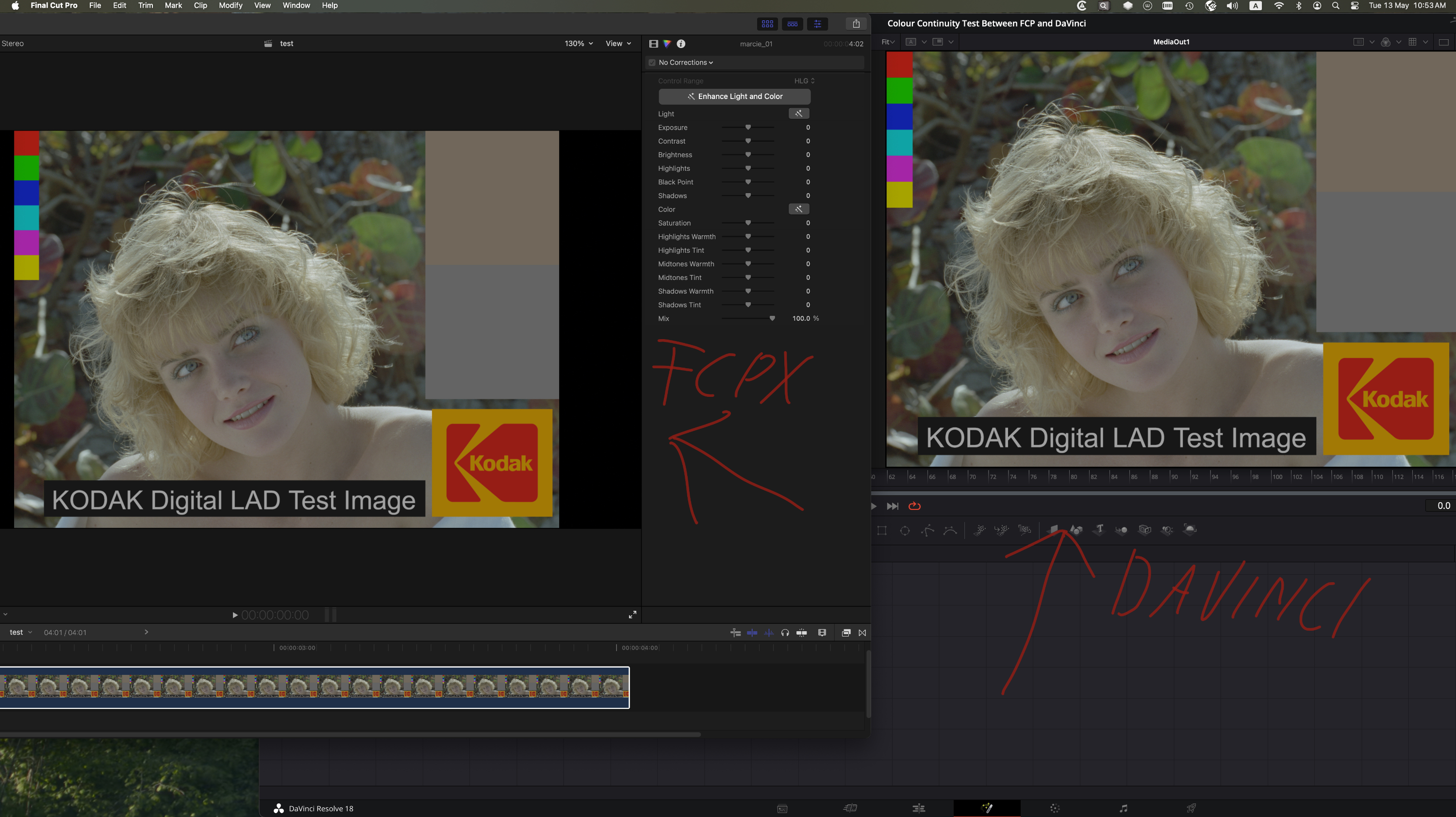Adjust the Mix slider handle
The image size is (1456, 817).
772,319
